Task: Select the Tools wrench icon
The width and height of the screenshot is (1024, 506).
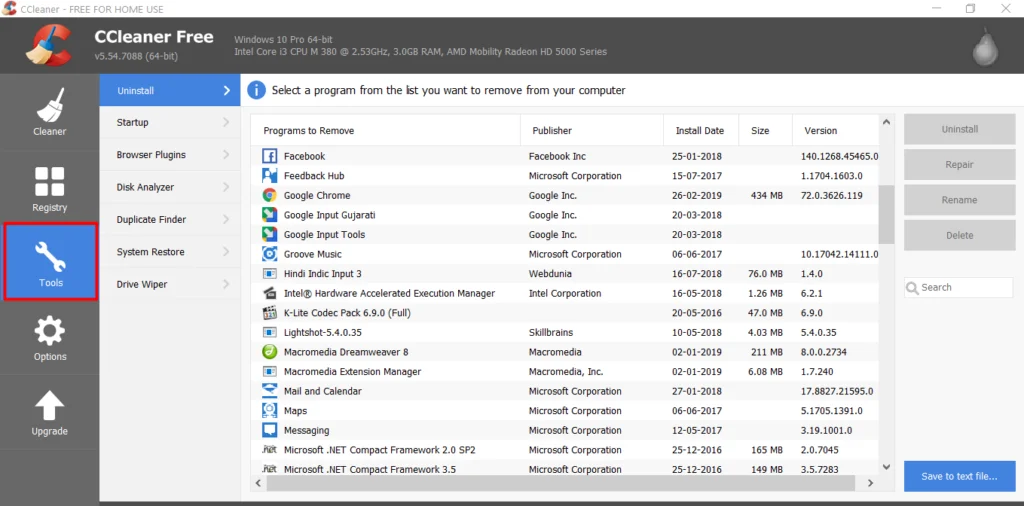Action: [x=50, y=257]
